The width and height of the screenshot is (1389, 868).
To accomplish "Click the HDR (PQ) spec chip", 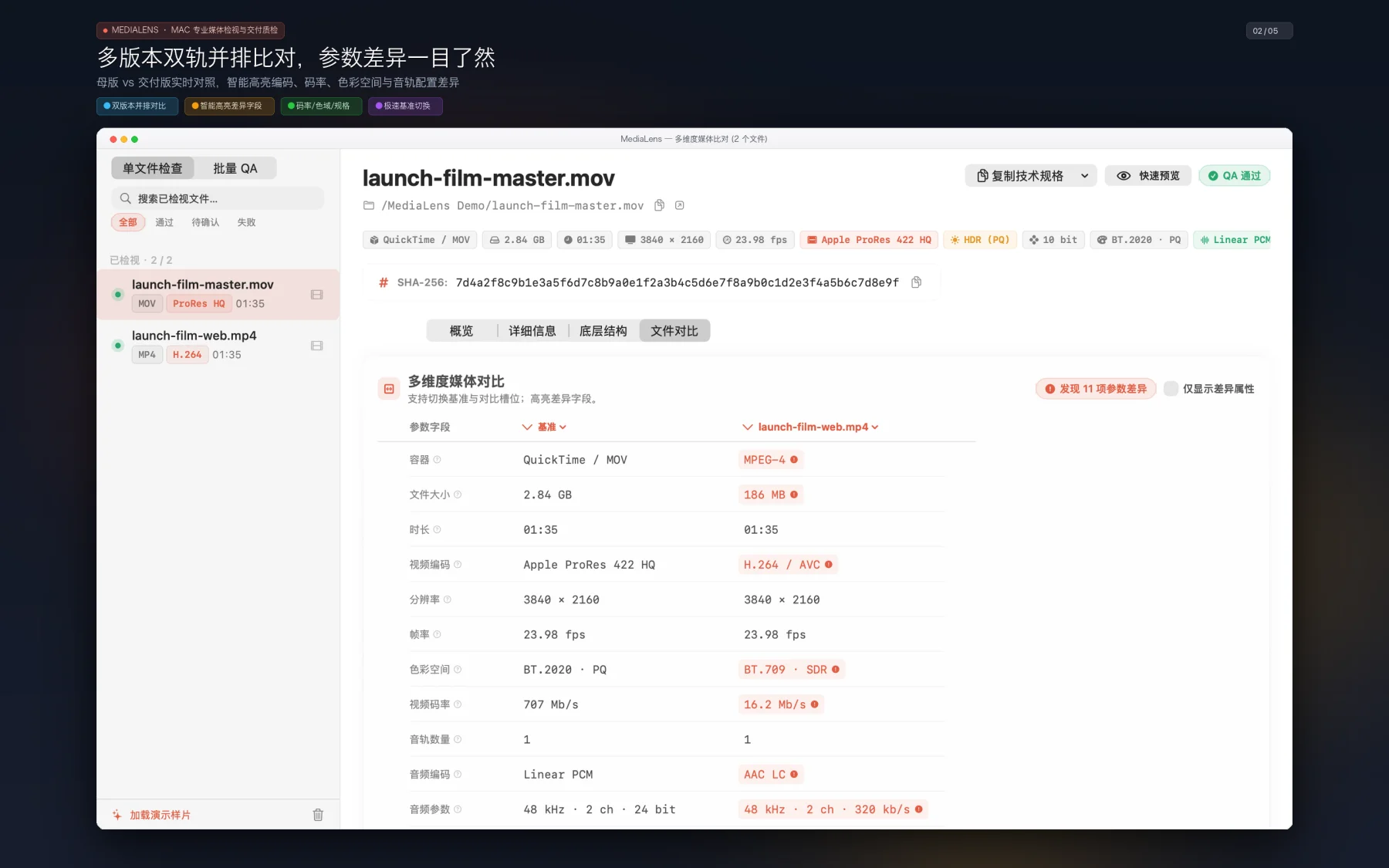I will [x=980, y=240].
